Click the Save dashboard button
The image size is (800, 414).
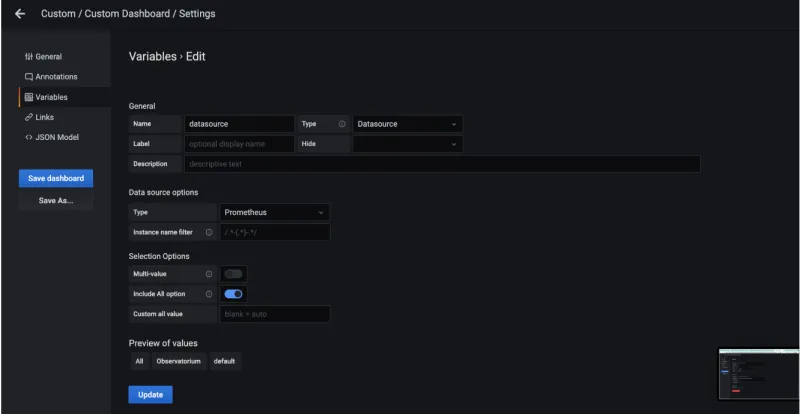pos(56,178)
